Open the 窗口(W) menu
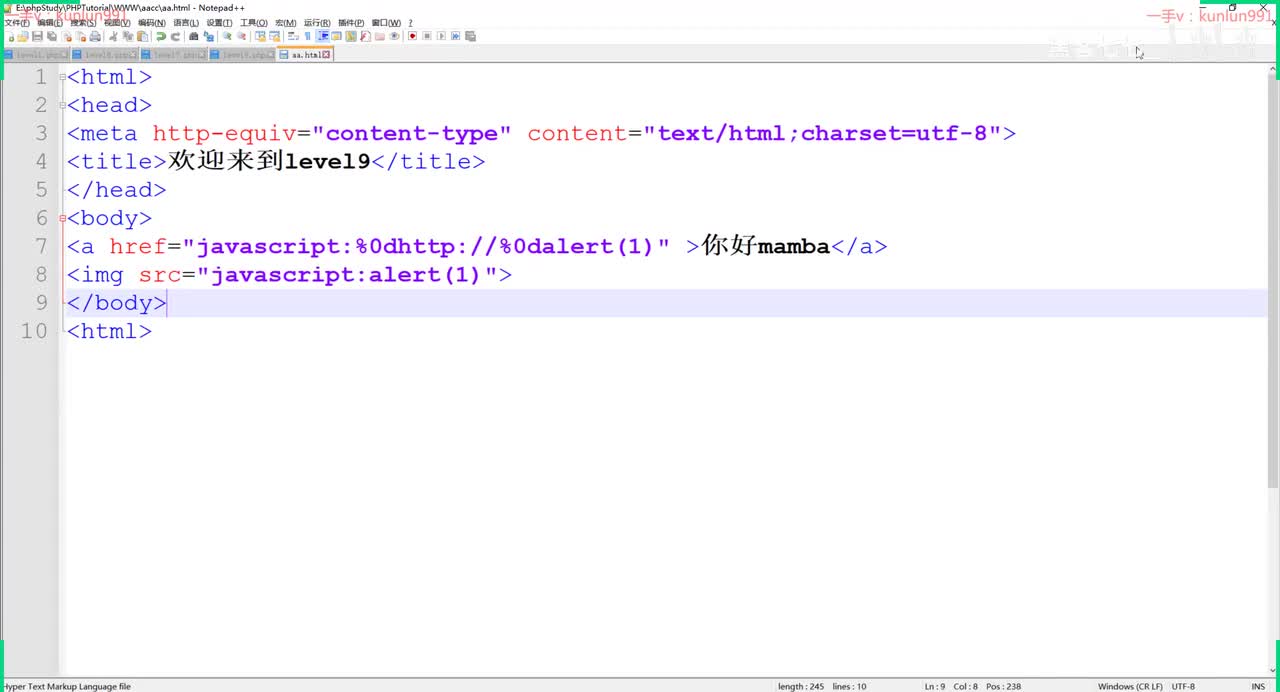The width and height of the screenshot is (1280, 692). [386, 22]
